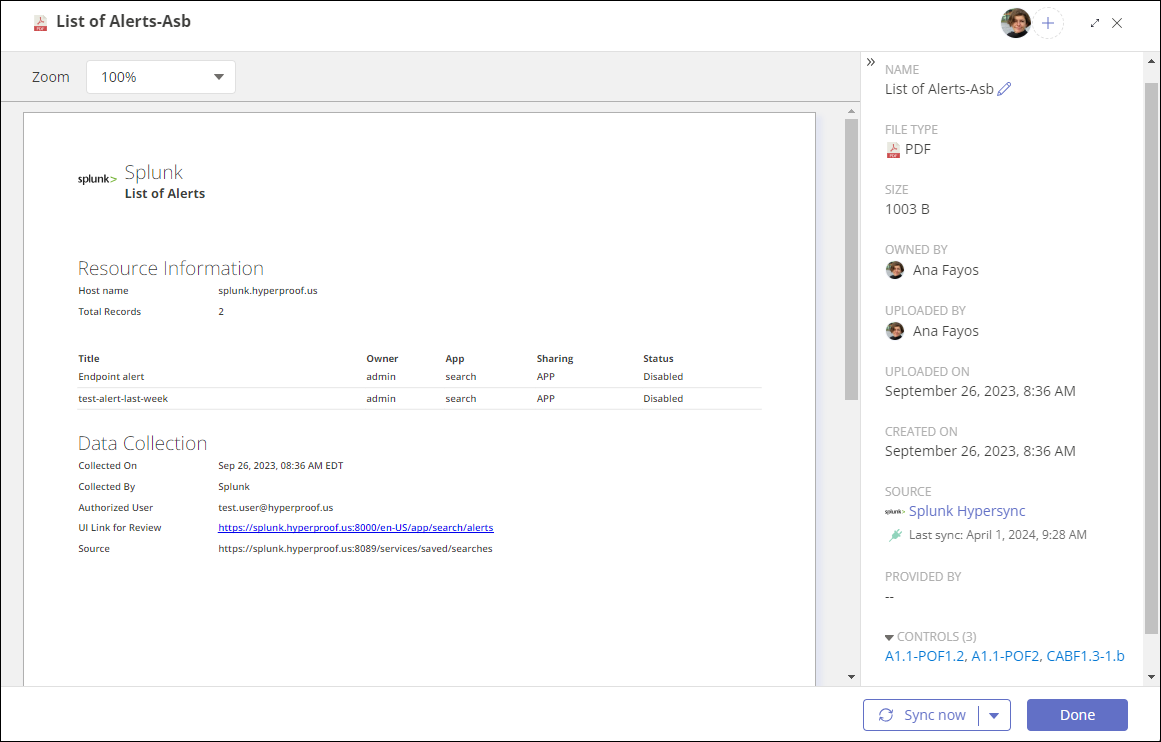1161x742 pixels.
Task: Add a collaborator with the plus icon
Action: pos(1048,23)
